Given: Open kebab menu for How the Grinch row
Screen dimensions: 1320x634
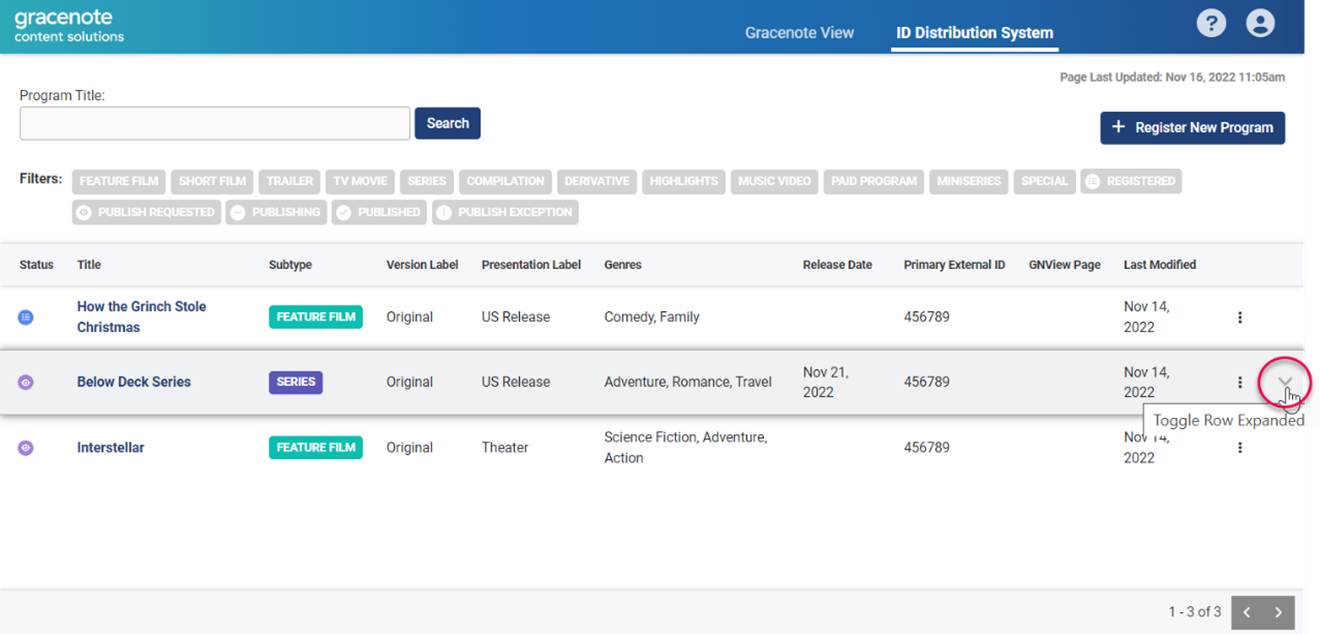Looking at the screenshot, I should pos(1240,317).
